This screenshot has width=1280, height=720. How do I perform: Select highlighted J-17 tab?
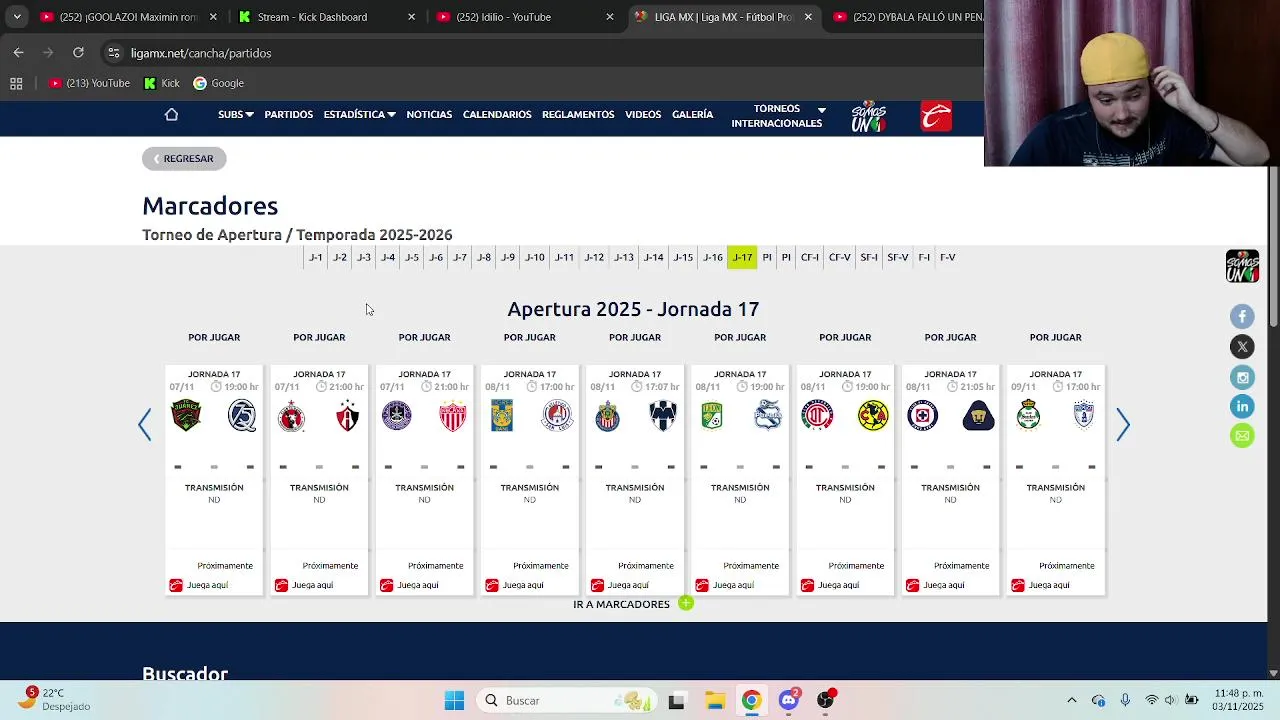(x=742, y=257)
